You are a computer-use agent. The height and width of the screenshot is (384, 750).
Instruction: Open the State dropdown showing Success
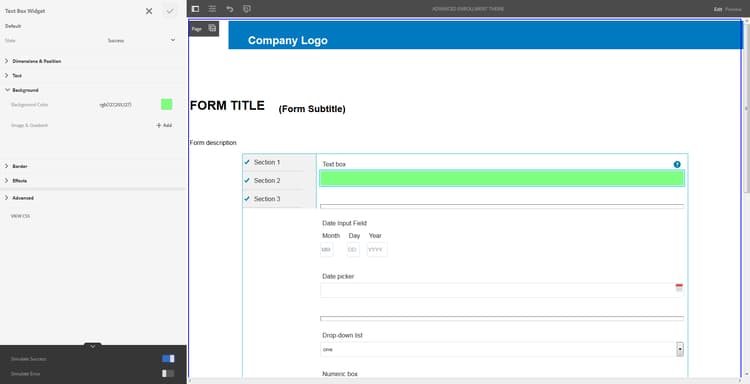[x=141, y=41]
